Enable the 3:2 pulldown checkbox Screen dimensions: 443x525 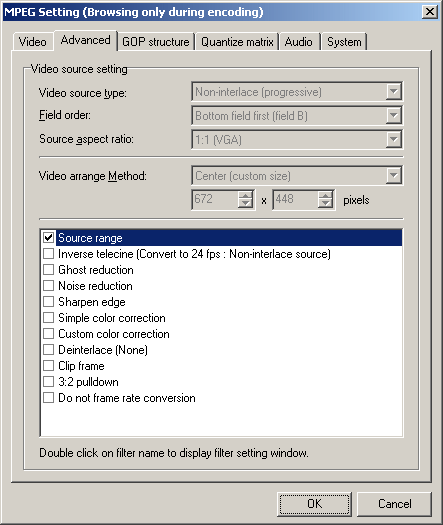tap(49, 382)
